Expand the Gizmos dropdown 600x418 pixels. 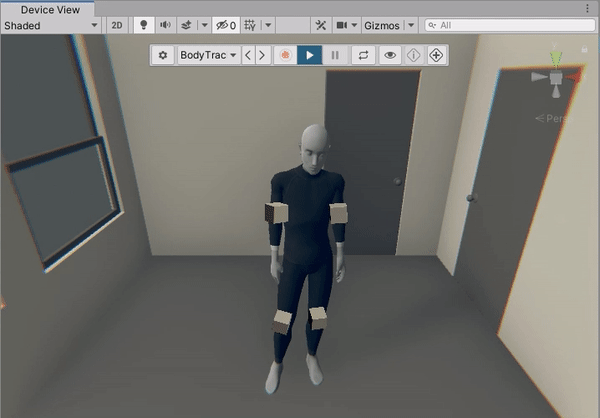tap(388, 25)
